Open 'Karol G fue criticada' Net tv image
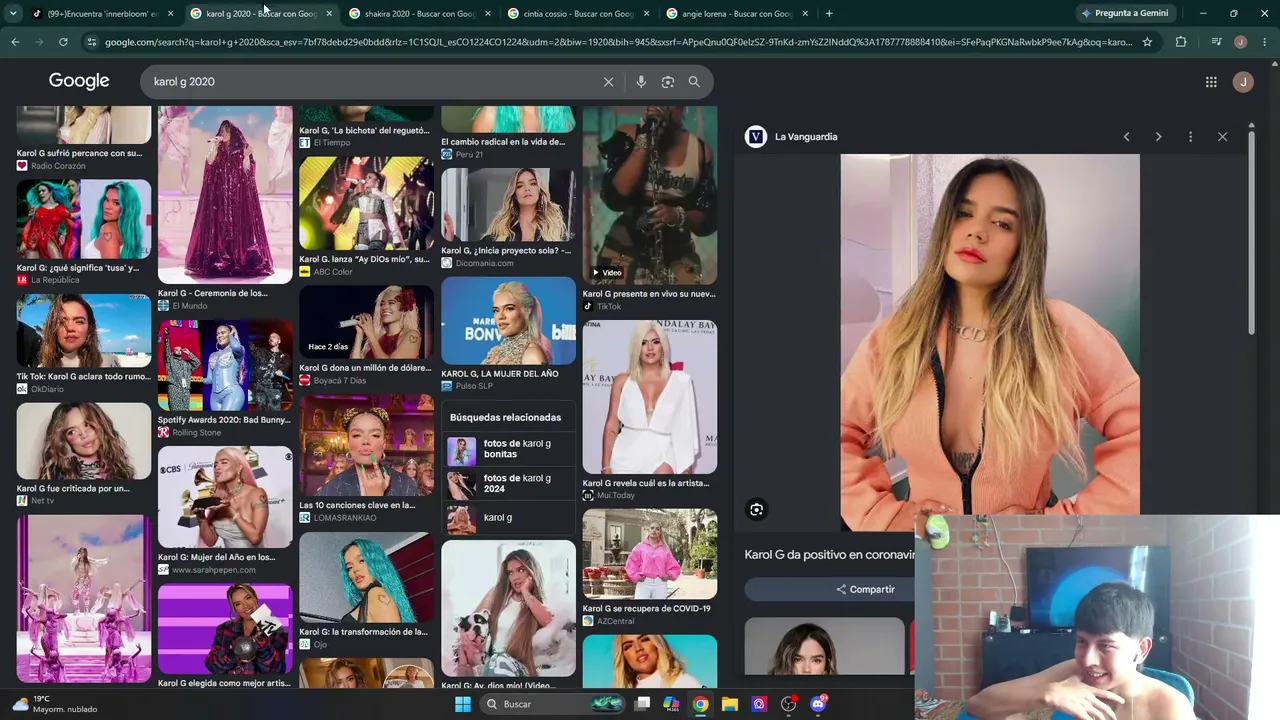This screenshot has width=1280, height=720. (x=84, y=441)
